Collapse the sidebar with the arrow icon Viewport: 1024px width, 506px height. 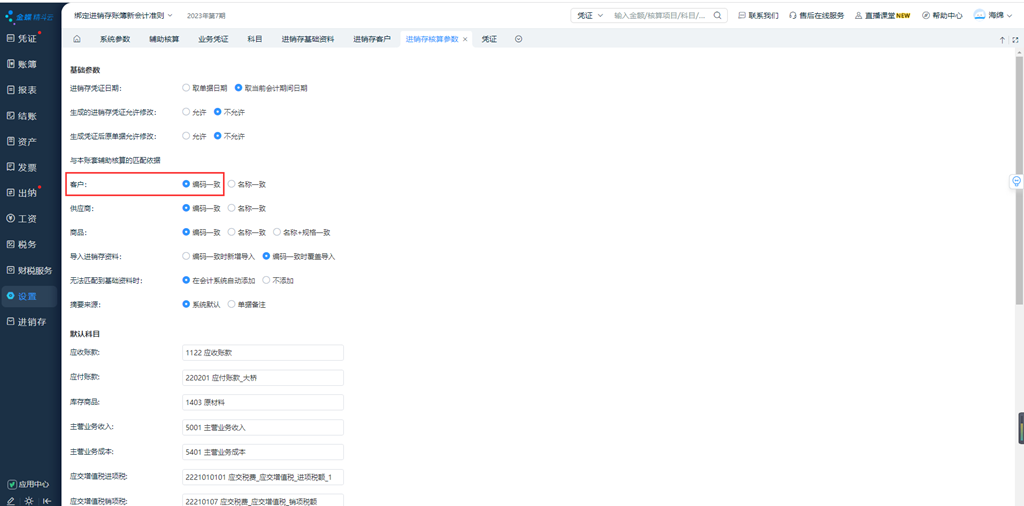tap(47, 501)
